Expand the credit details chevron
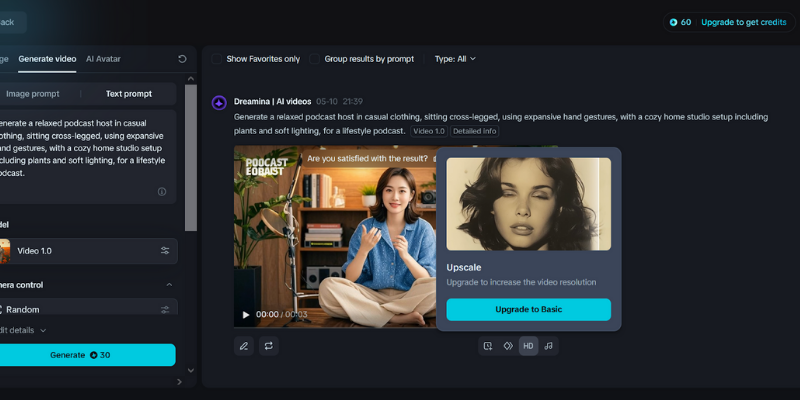This screenshot has height=400, width=800. (x=43, y=331)
